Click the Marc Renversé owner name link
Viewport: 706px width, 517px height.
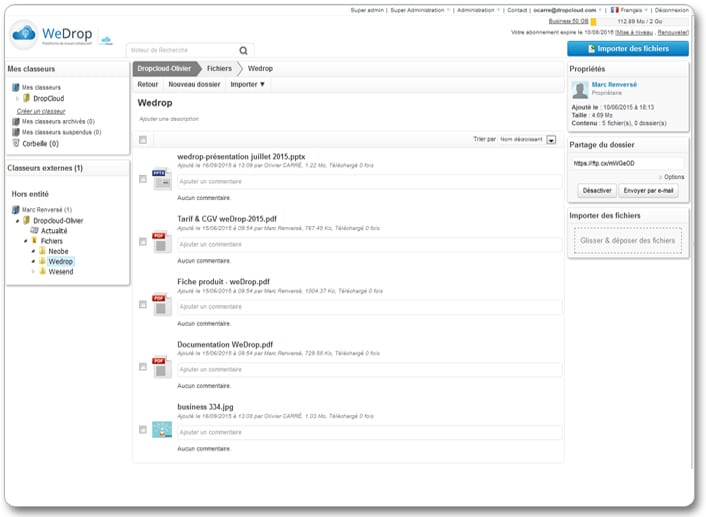(x=614, y=84)
